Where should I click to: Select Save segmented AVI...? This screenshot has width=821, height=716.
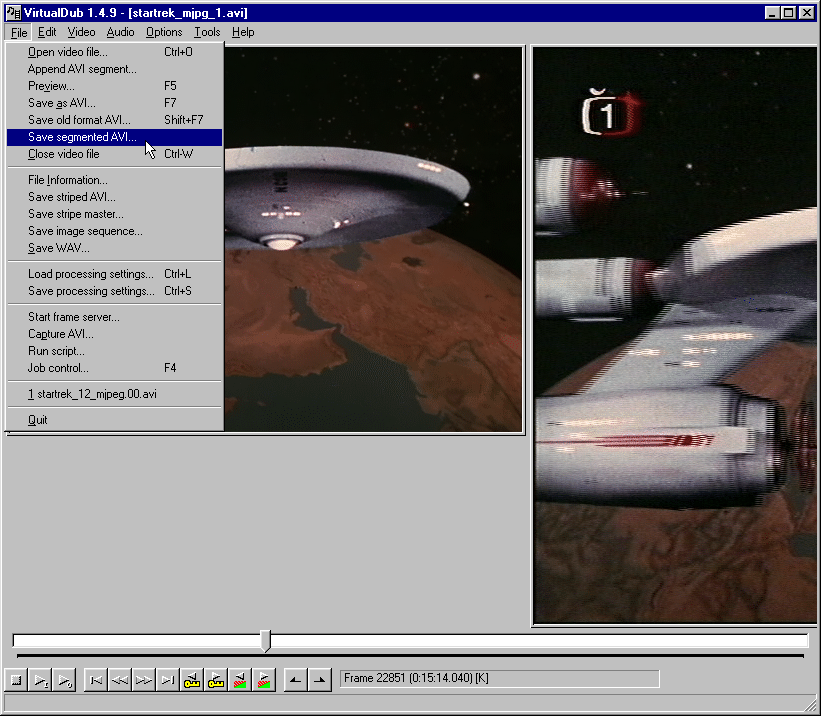[115, 137]
